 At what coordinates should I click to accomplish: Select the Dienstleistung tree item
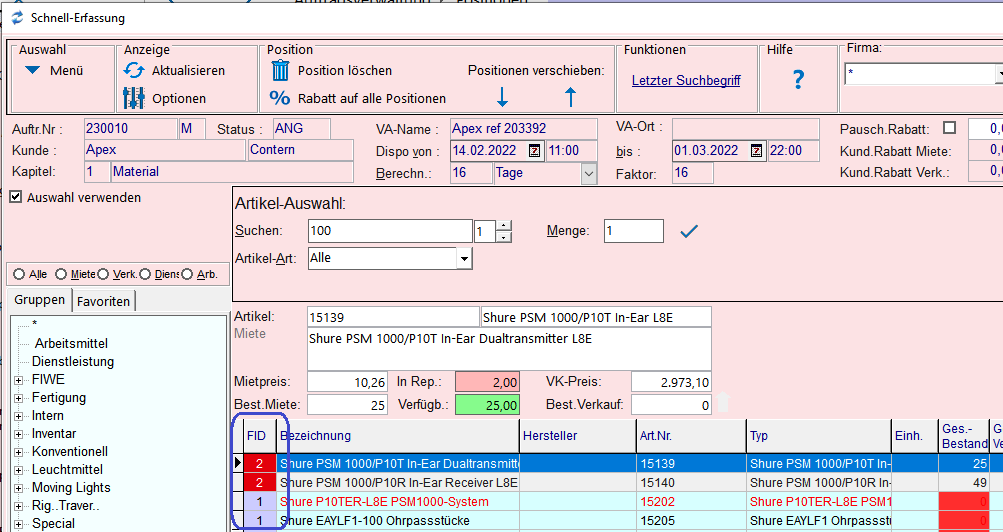(73, 361)
